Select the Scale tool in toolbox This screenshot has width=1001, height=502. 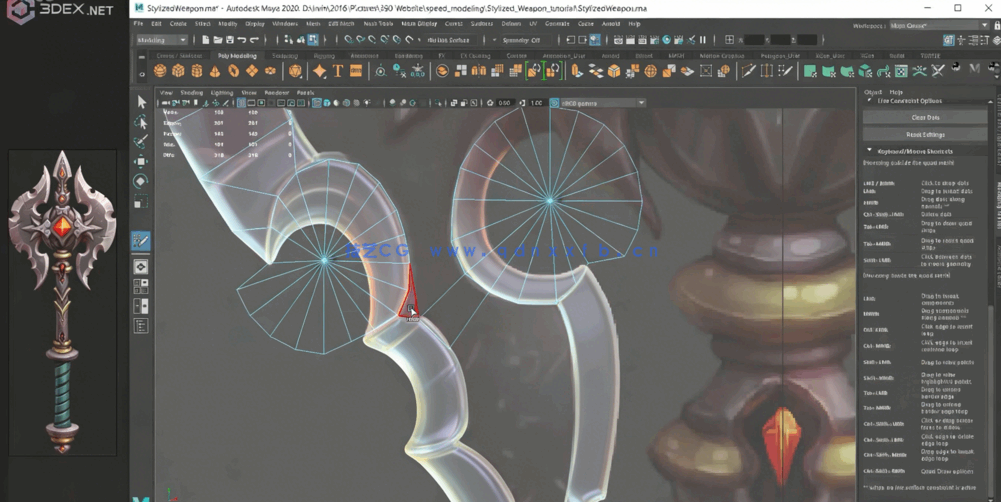pos(141,202)
